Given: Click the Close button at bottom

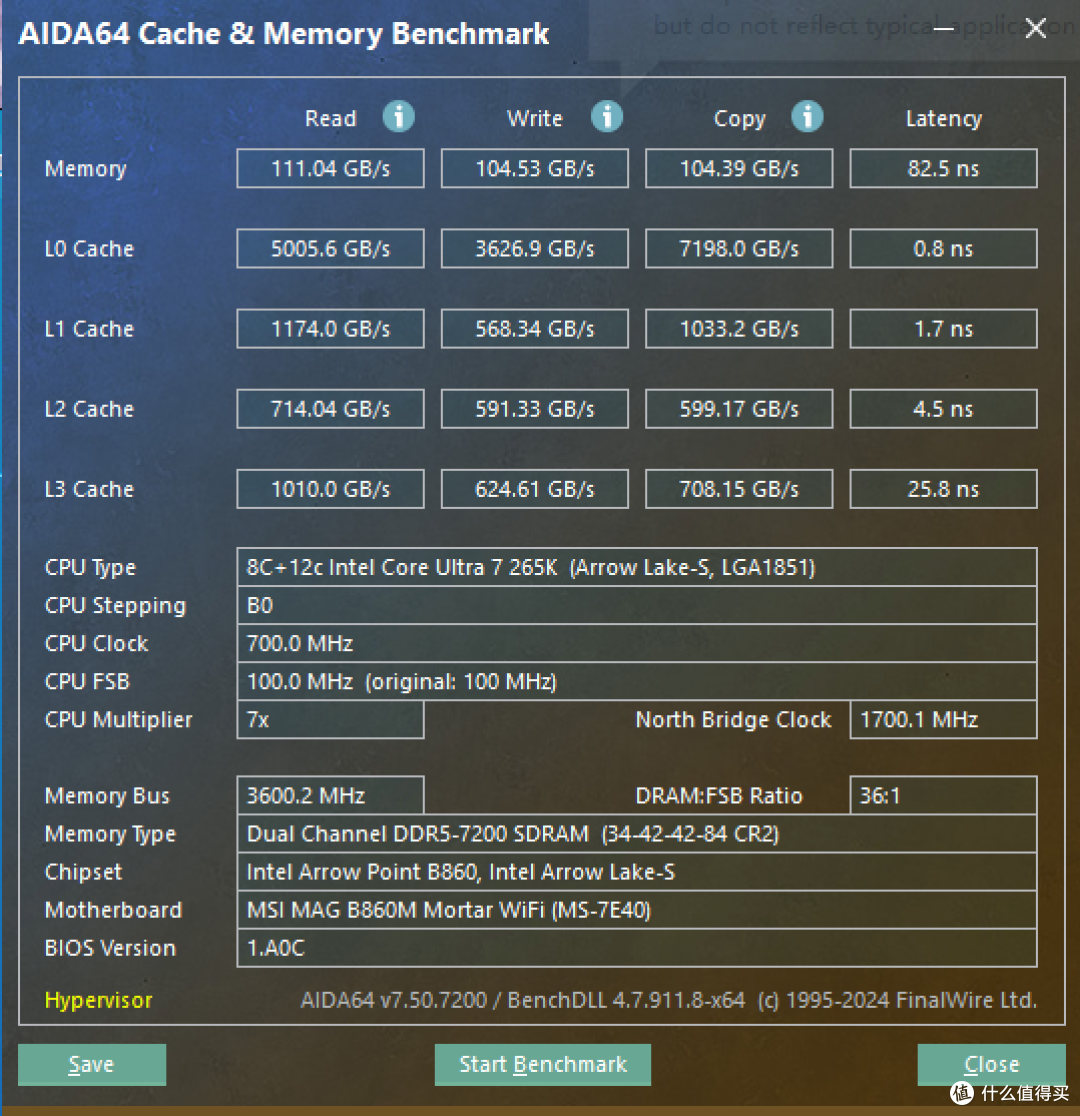Looking at the screenshot, I should tap(991, 1065).
